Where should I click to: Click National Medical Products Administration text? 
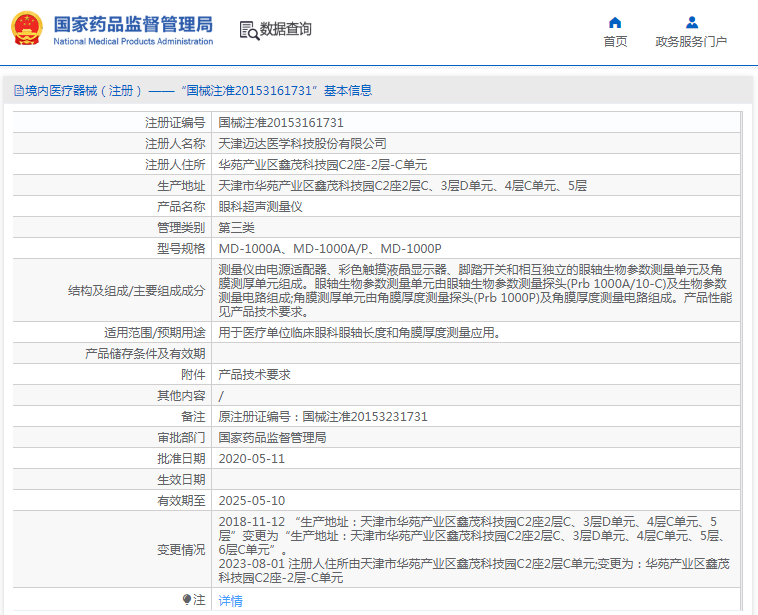[133, 42]
